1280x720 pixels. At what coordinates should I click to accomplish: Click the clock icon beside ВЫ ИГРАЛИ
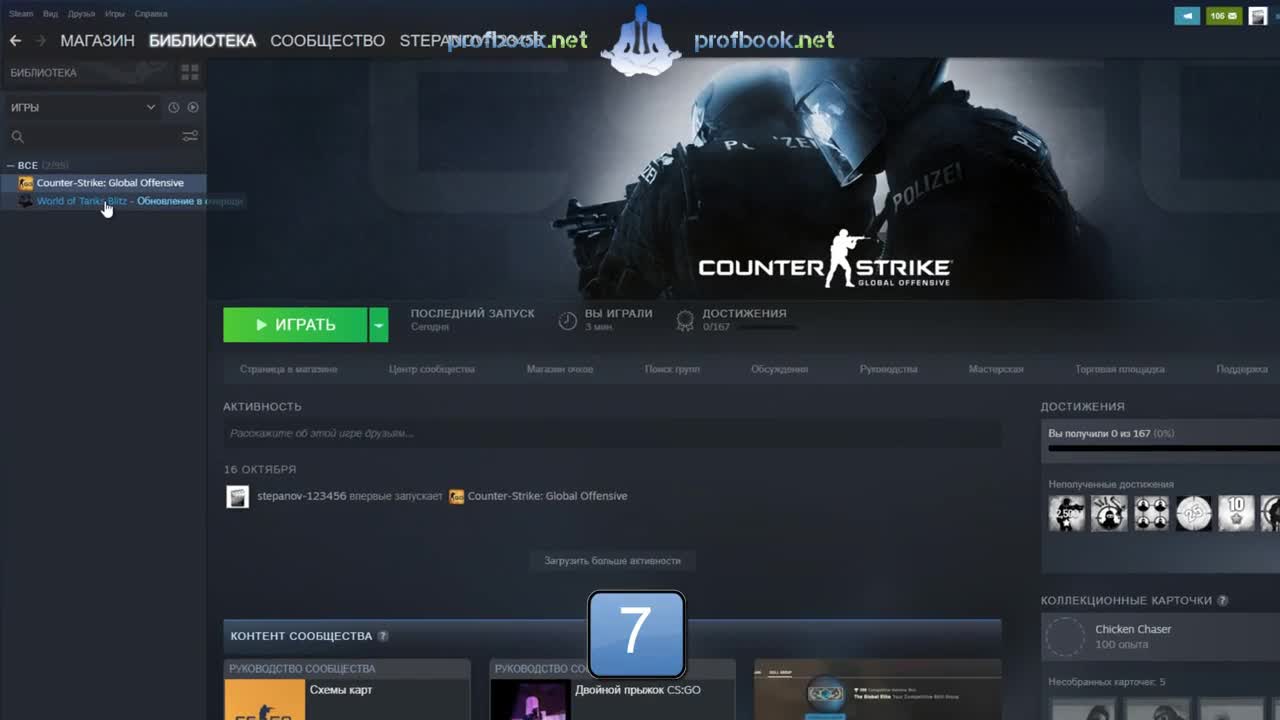pyautogui.click(x=567, y=320)
